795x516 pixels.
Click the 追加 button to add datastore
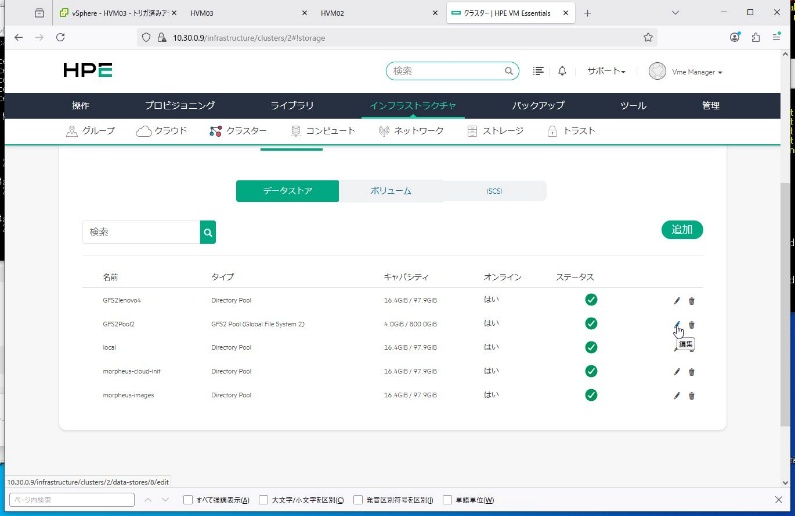point(682,230)
